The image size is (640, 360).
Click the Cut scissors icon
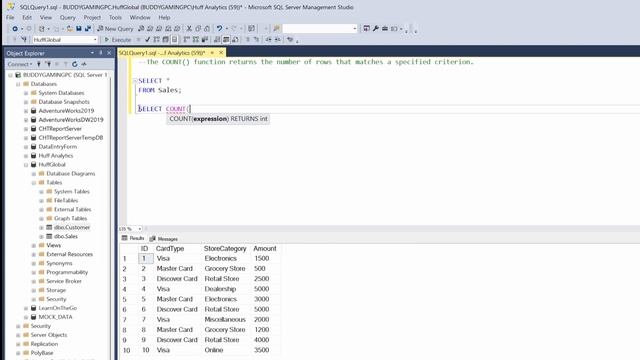click(189, 29)
